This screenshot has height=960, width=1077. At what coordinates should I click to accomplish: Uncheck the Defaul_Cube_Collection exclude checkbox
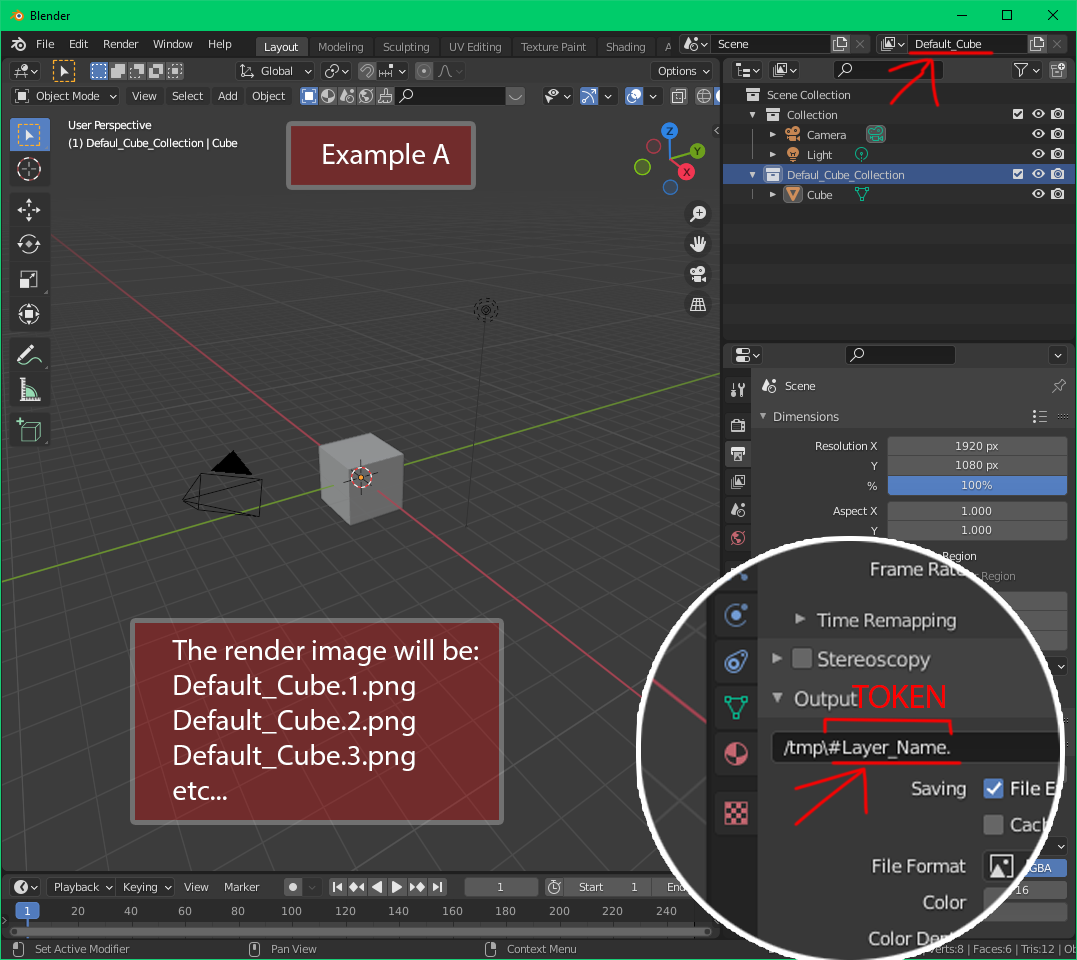1018,174
